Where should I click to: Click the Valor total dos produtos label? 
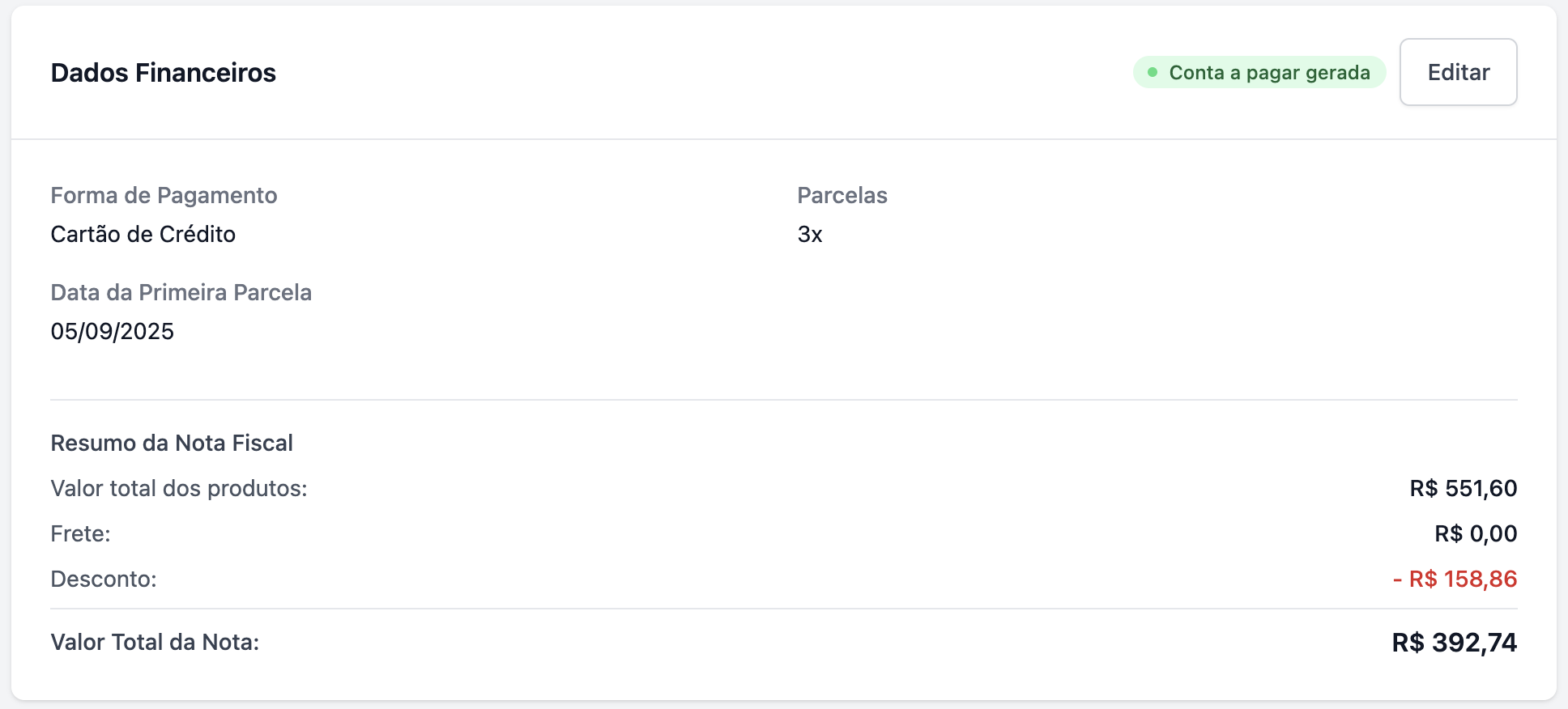tap(179, 488)
